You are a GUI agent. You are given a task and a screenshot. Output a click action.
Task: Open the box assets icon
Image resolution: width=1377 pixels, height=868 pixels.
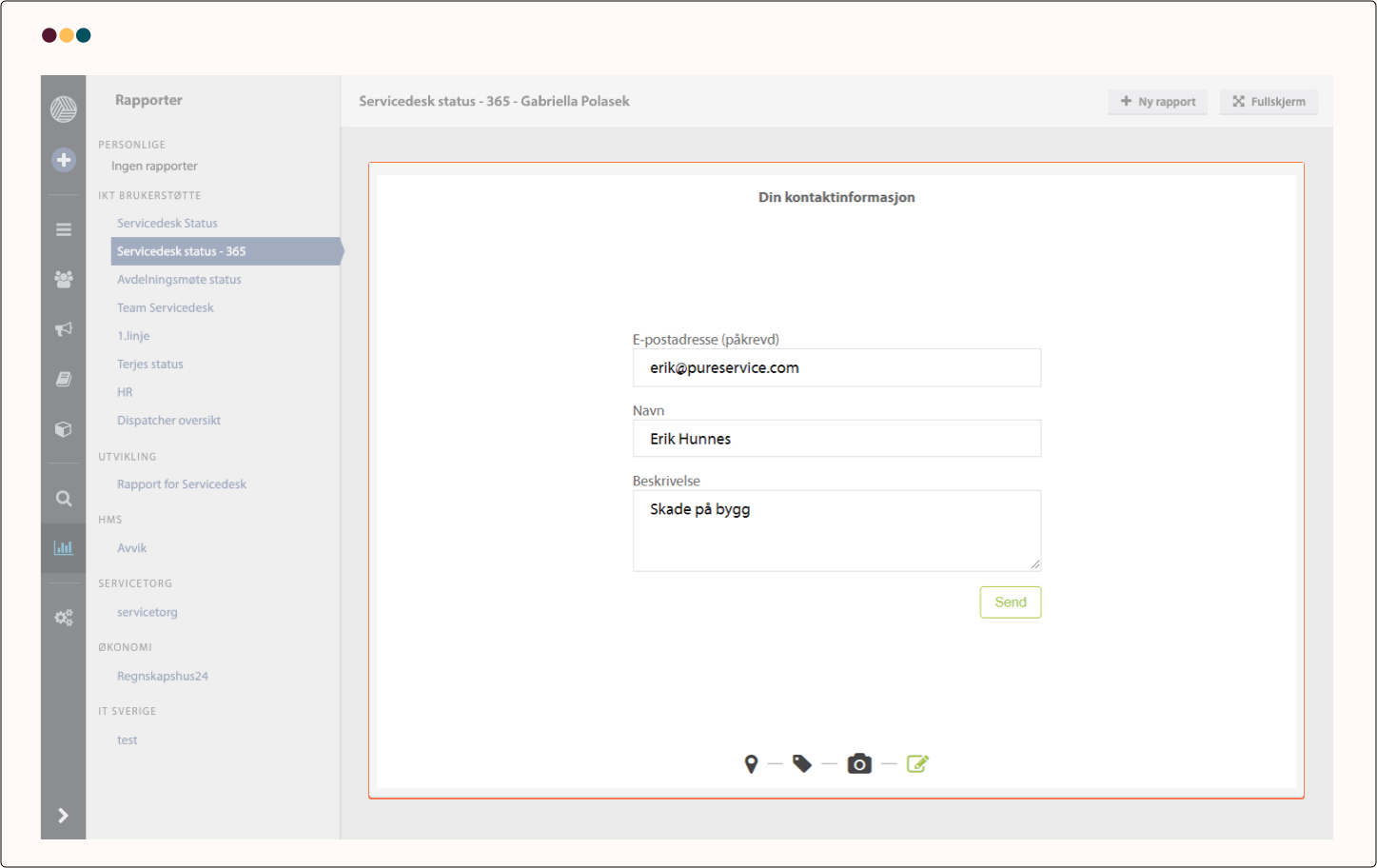(64, 429)
